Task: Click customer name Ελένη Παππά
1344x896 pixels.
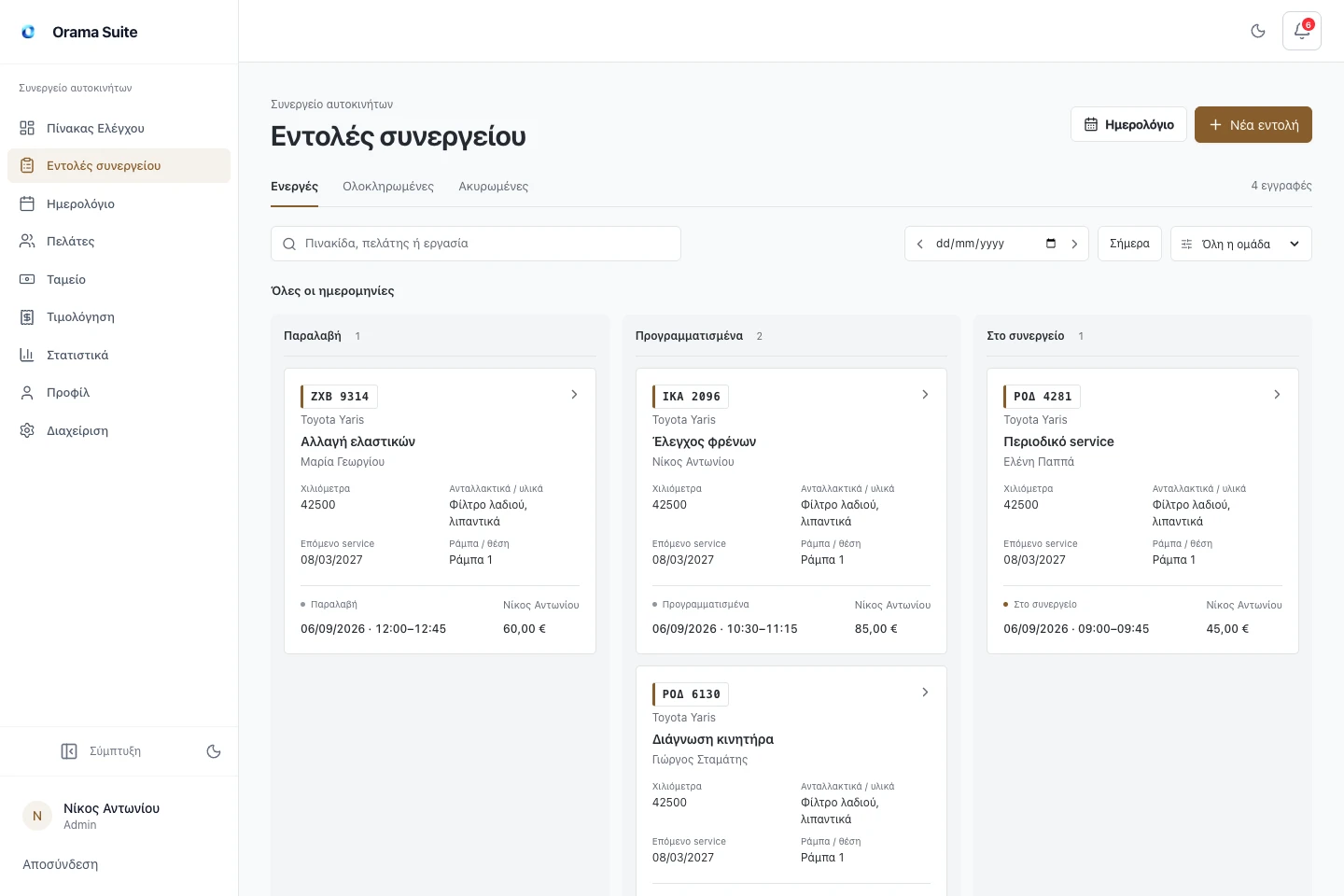Action: 1039,462
